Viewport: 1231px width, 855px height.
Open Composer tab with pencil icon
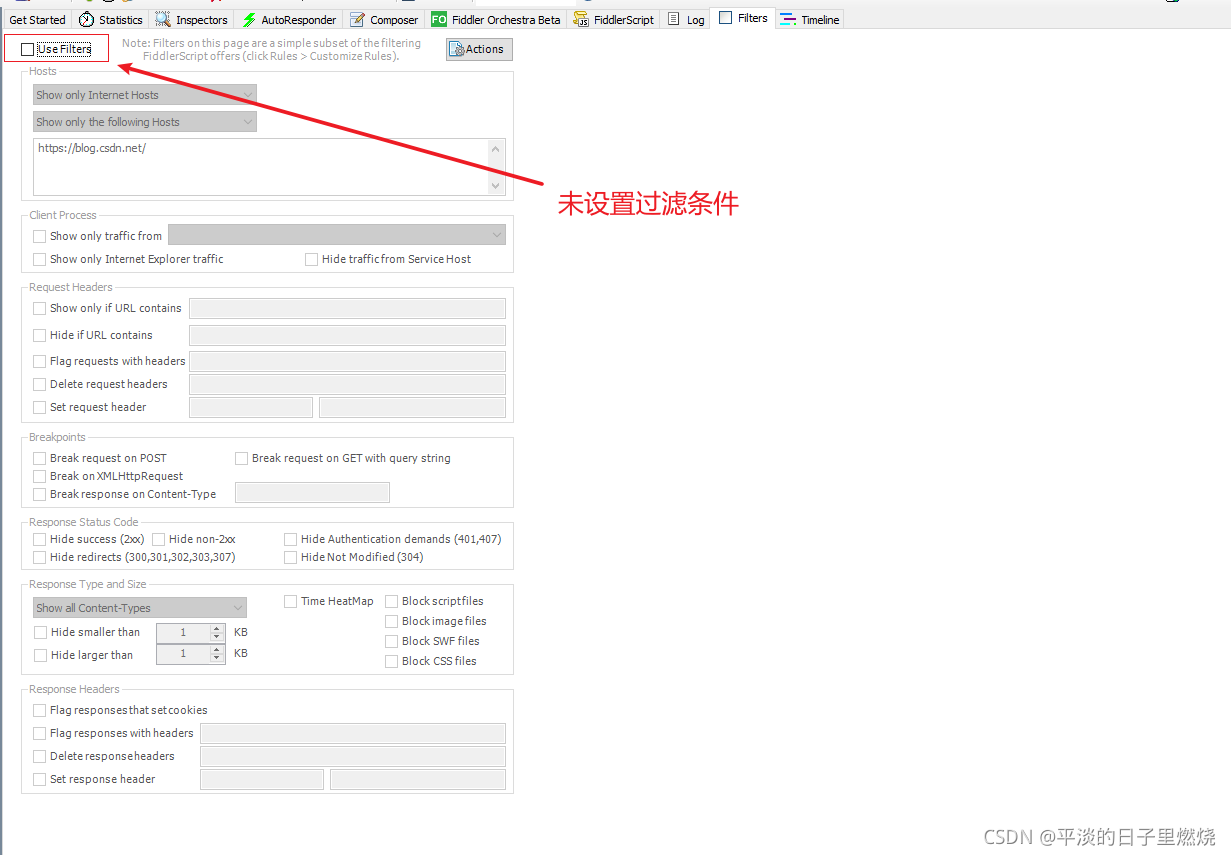click(384, 19)
